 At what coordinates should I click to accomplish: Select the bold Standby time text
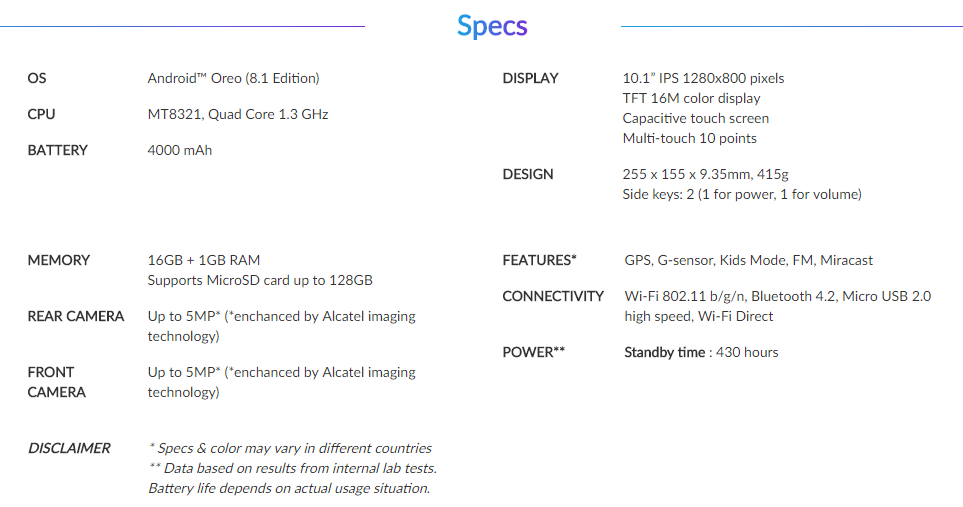tap(664, 352)
